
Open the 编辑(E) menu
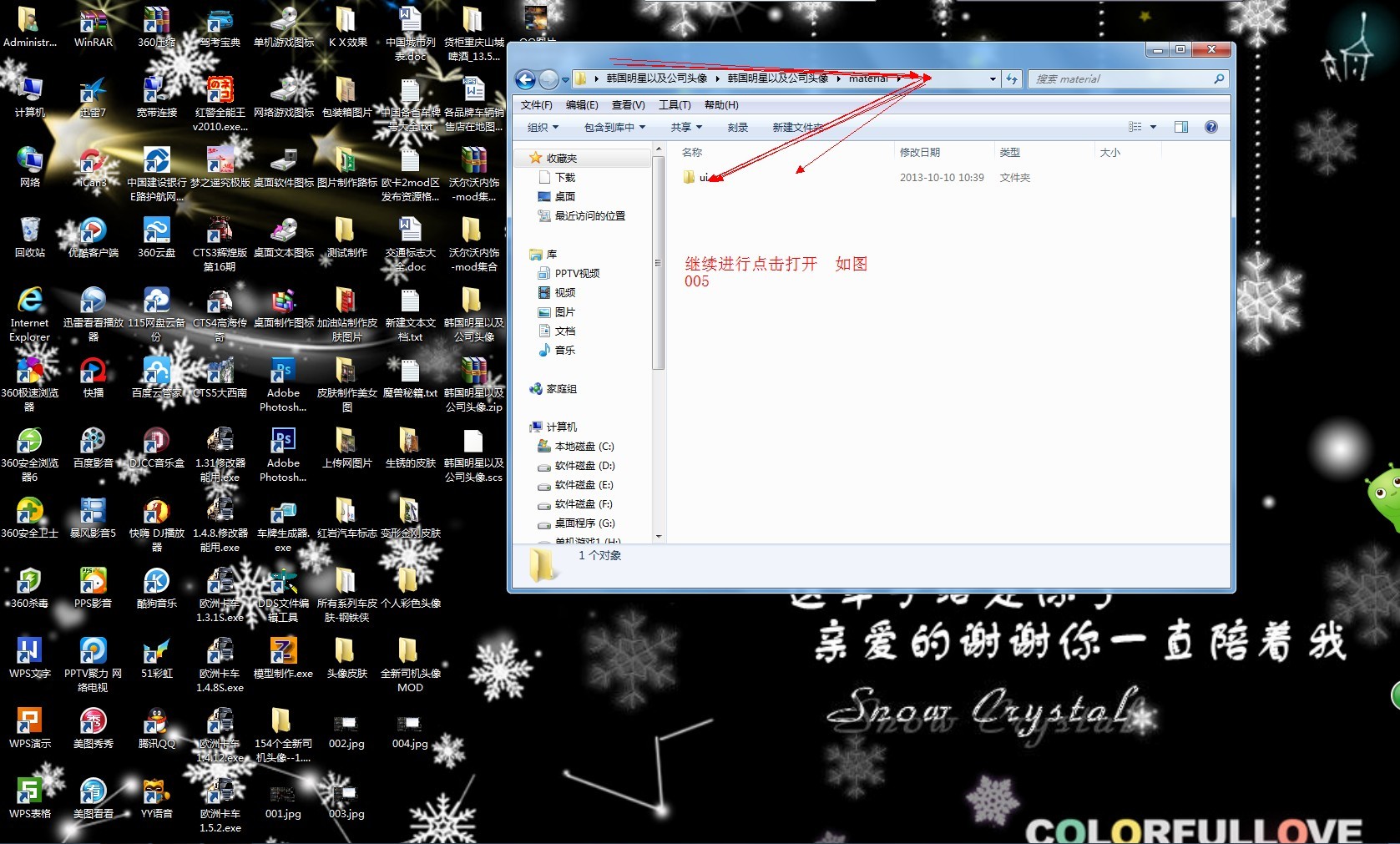(582, 105)
